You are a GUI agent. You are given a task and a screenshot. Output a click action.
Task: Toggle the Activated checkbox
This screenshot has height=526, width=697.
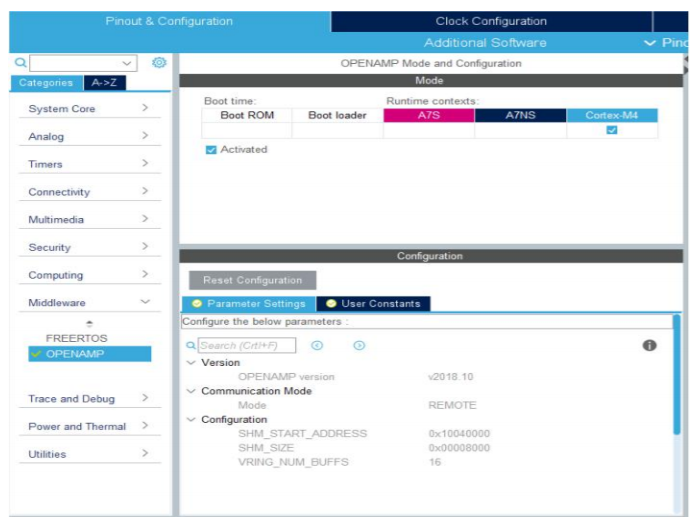[x=211, y=150]
